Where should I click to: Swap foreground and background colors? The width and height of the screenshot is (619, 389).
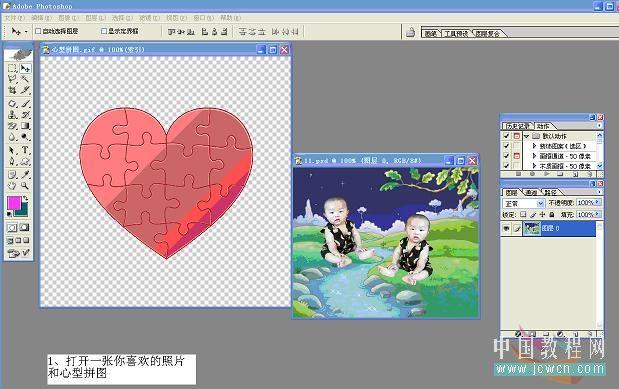(x=26, y=199)
